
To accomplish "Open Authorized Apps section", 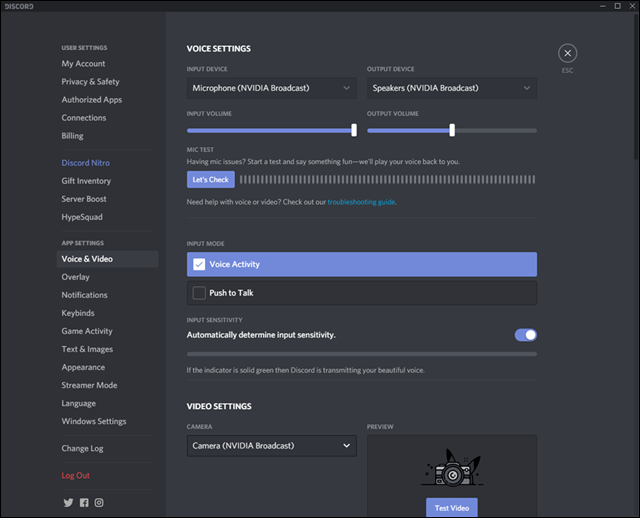I will point(91,100).
